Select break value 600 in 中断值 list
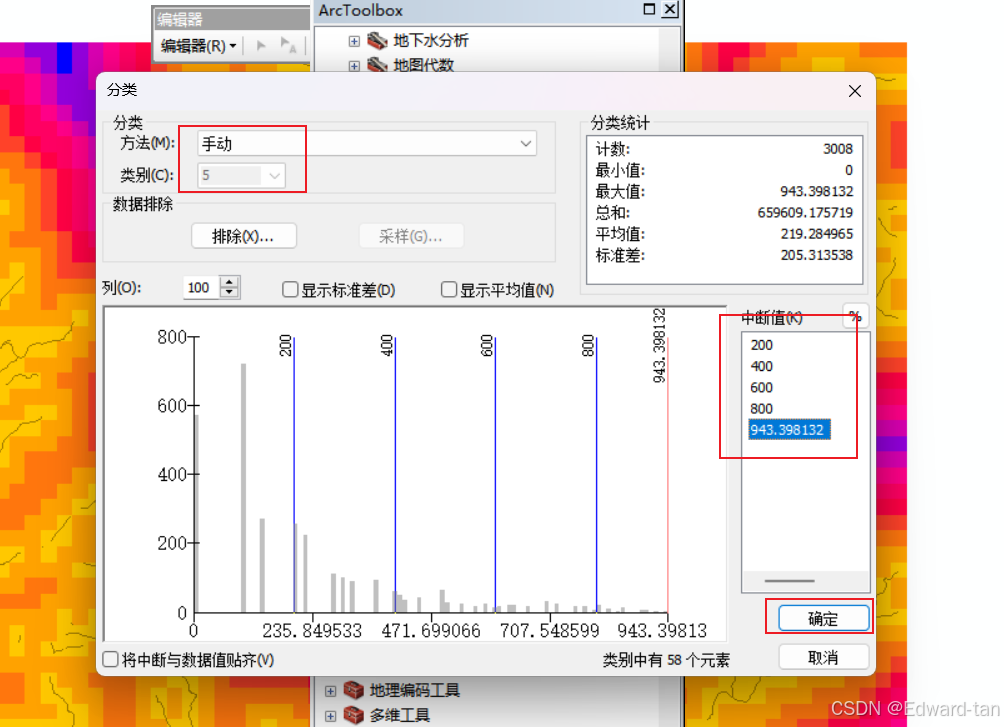Screen dimensions: 1004x727 tap(761, 387)
